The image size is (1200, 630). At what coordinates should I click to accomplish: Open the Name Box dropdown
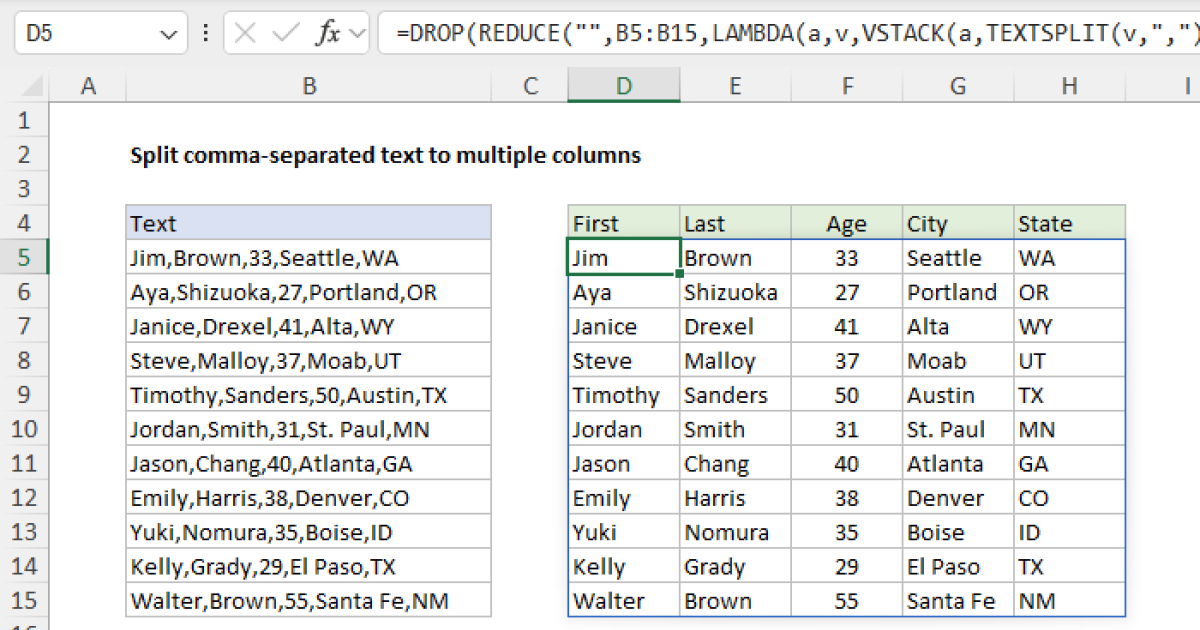click(170, 31)
